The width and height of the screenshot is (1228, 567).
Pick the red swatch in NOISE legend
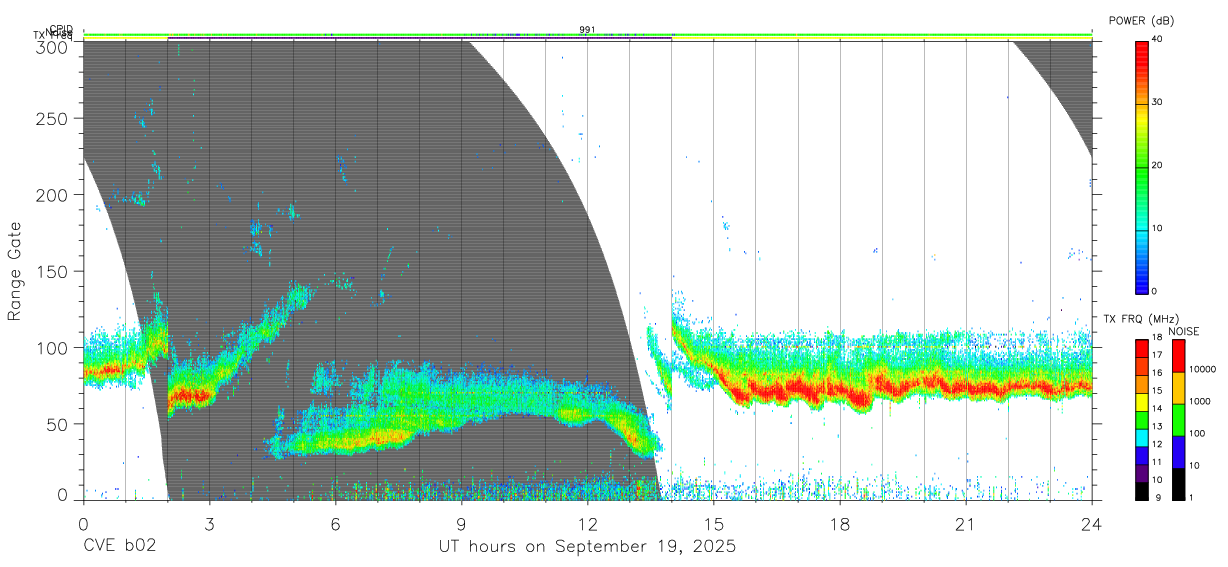[1178, 356]
